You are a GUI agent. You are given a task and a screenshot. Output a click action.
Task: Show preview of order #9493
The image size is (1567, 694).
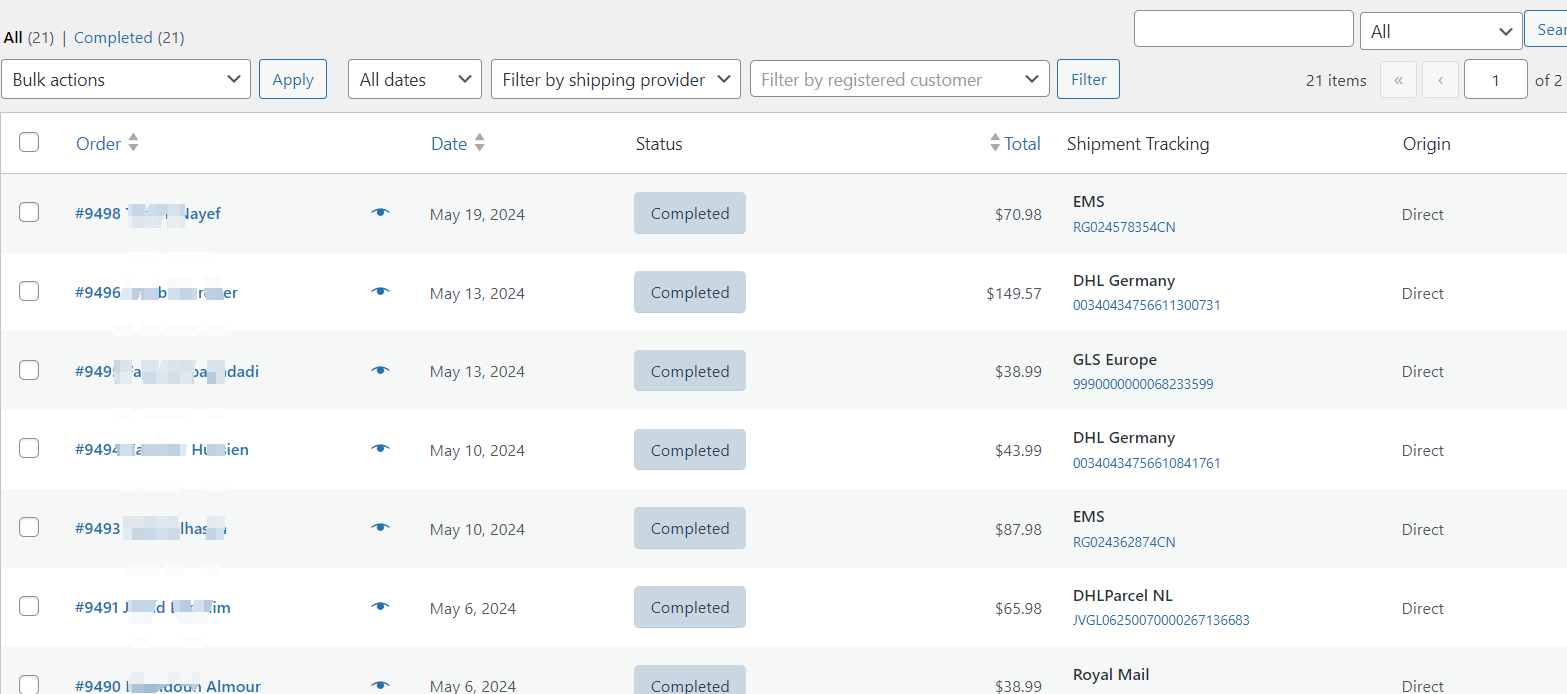[380, 528]
